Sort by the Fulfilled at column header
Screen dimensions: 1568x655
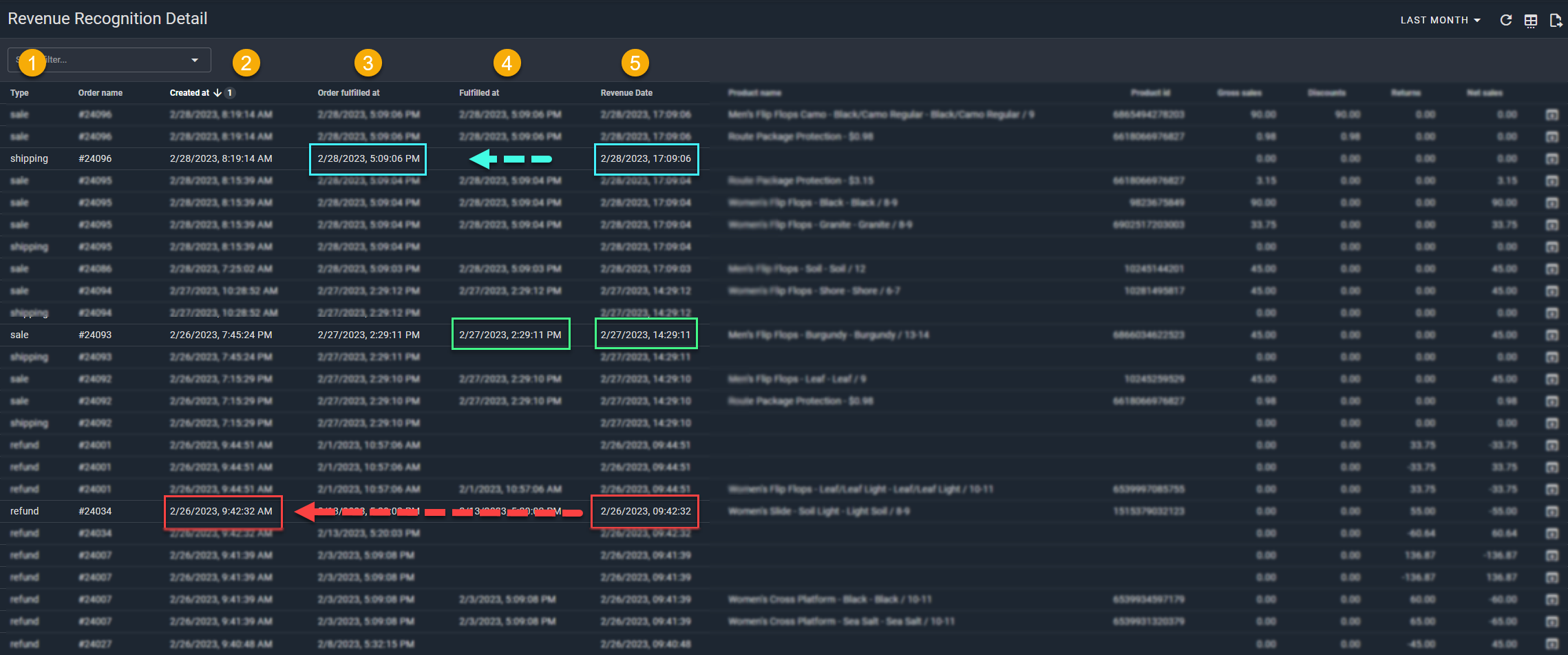click(479, 93)
